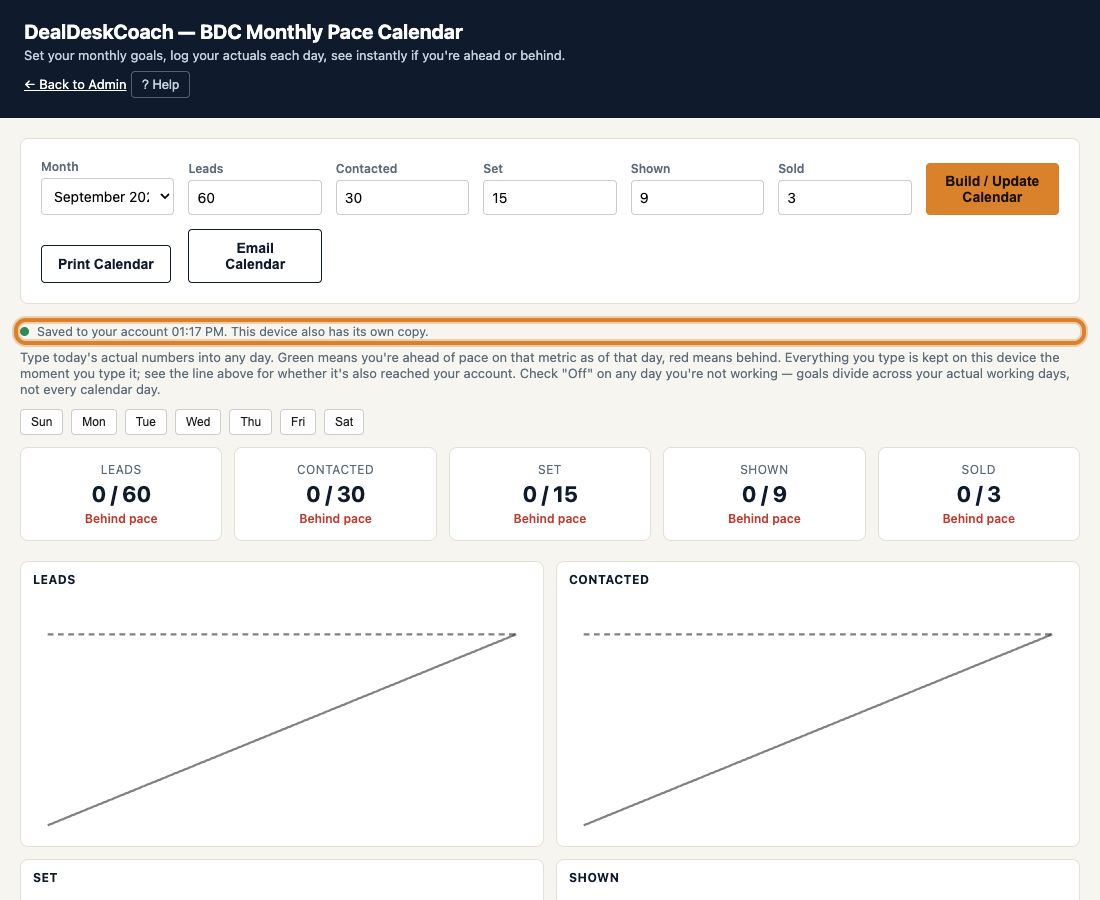Click the Set 0 / 15 summary card
This screenshot has height=900, width=1100.
pyautogui.click(x=550, y=495)
